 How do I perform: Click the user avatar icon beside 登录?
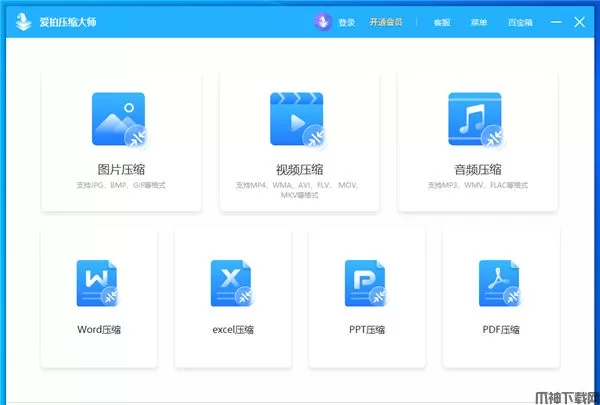[x=323, y=21]
